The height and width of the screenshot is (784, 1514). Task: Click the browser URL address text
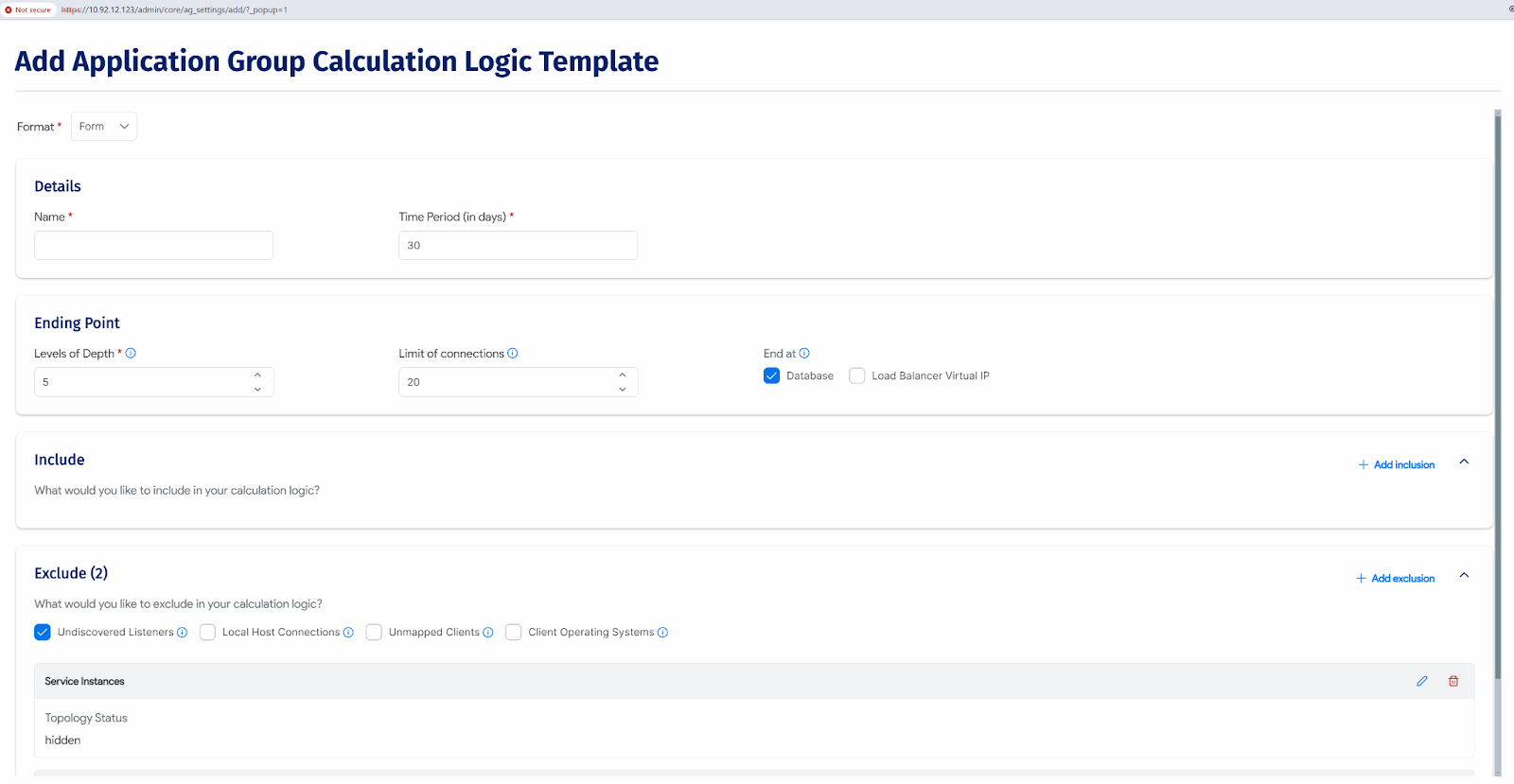click(x=174, y=9)
